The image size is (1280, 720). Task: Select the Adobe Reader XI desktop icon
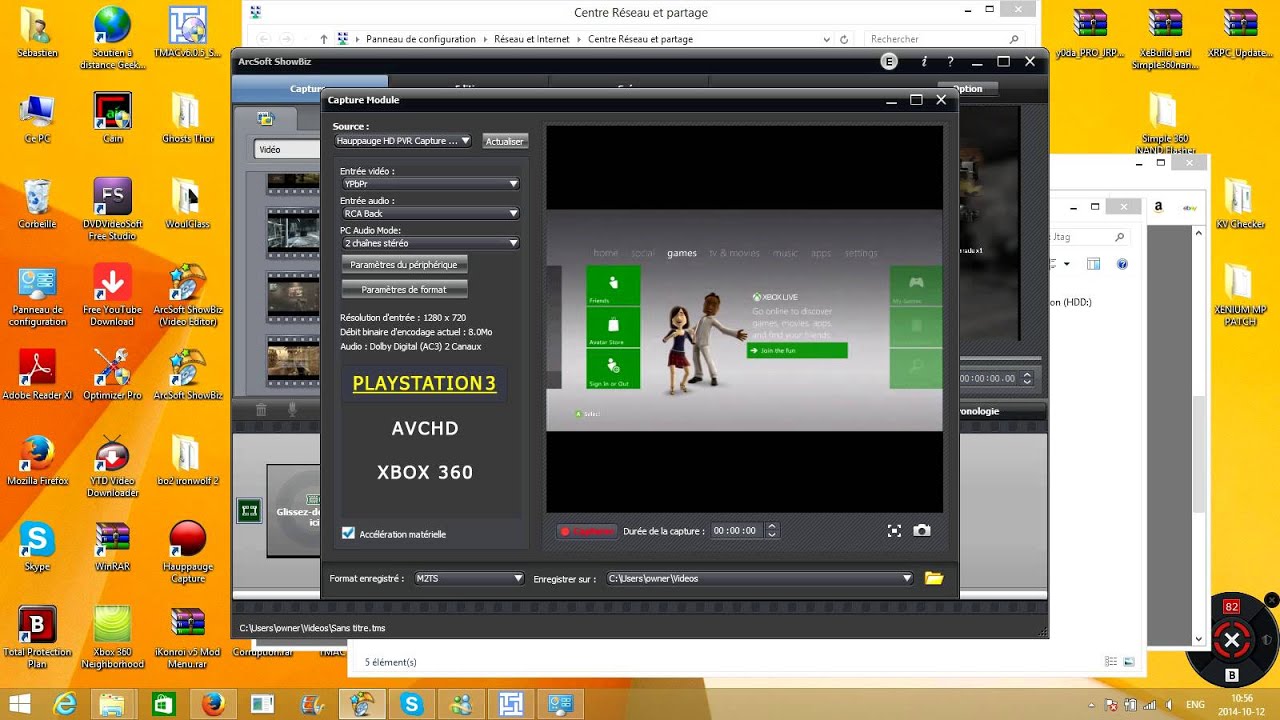pos(37,375)
